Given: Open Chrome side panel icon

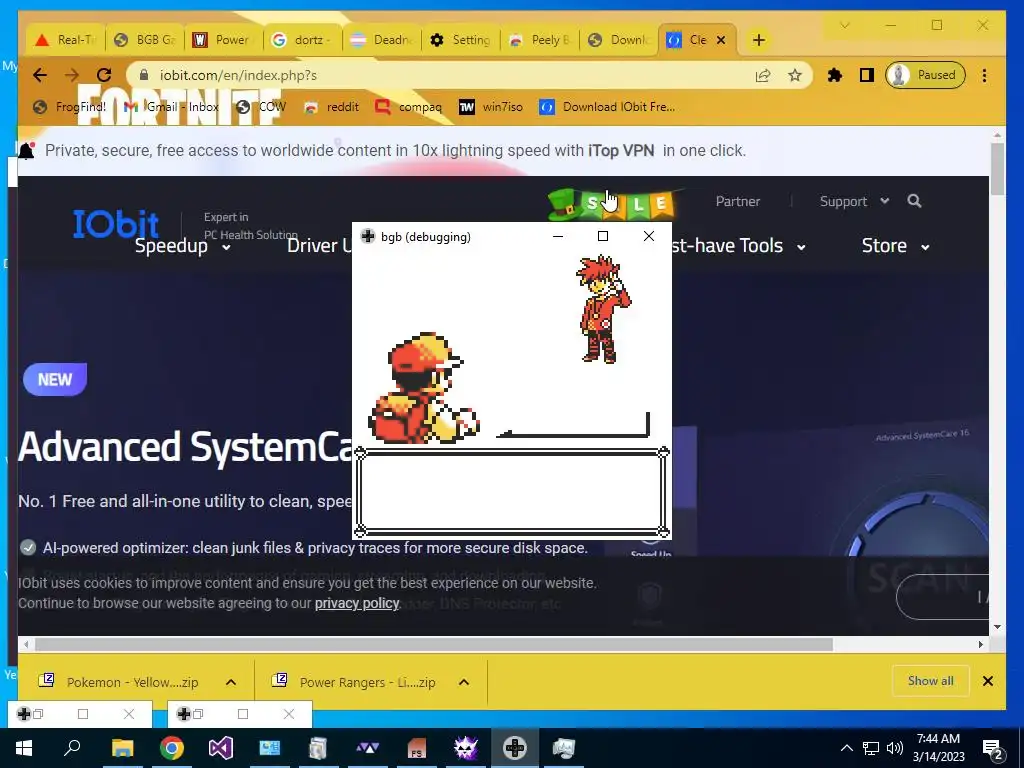Looking at the screenshot, I should point(867,75).
